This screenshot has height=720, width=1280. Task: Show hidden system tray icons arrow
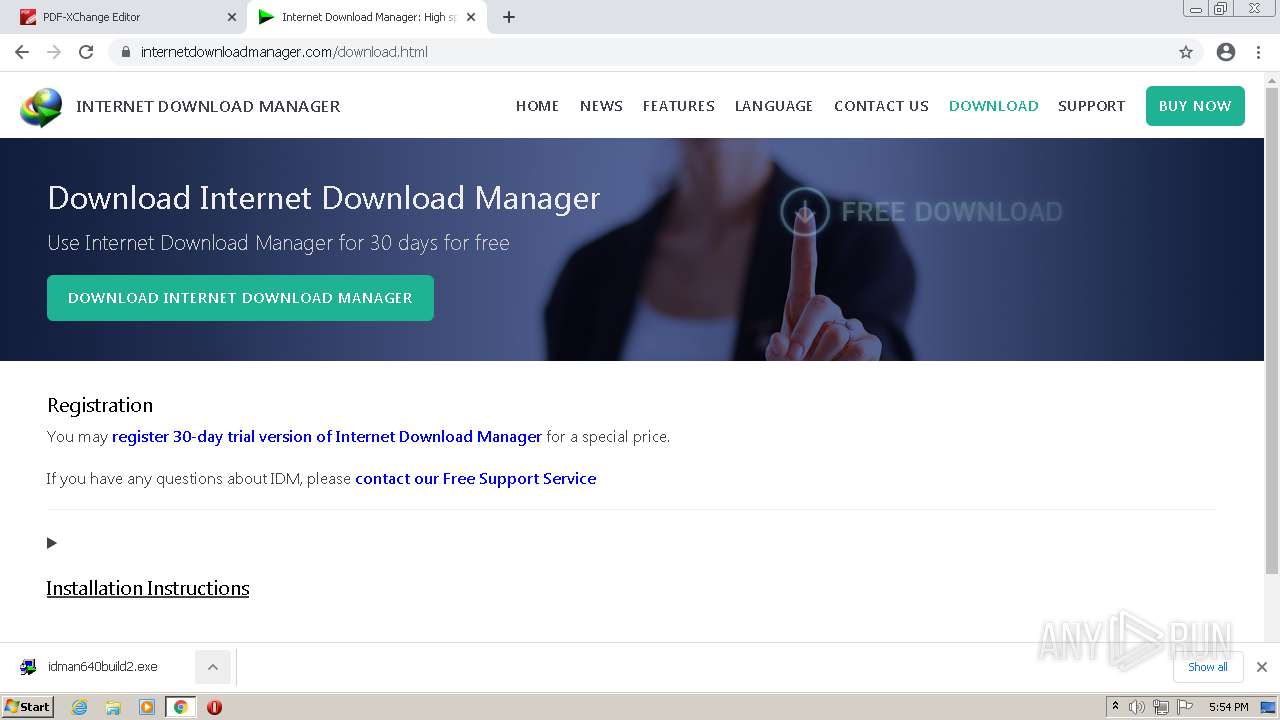1115,707
